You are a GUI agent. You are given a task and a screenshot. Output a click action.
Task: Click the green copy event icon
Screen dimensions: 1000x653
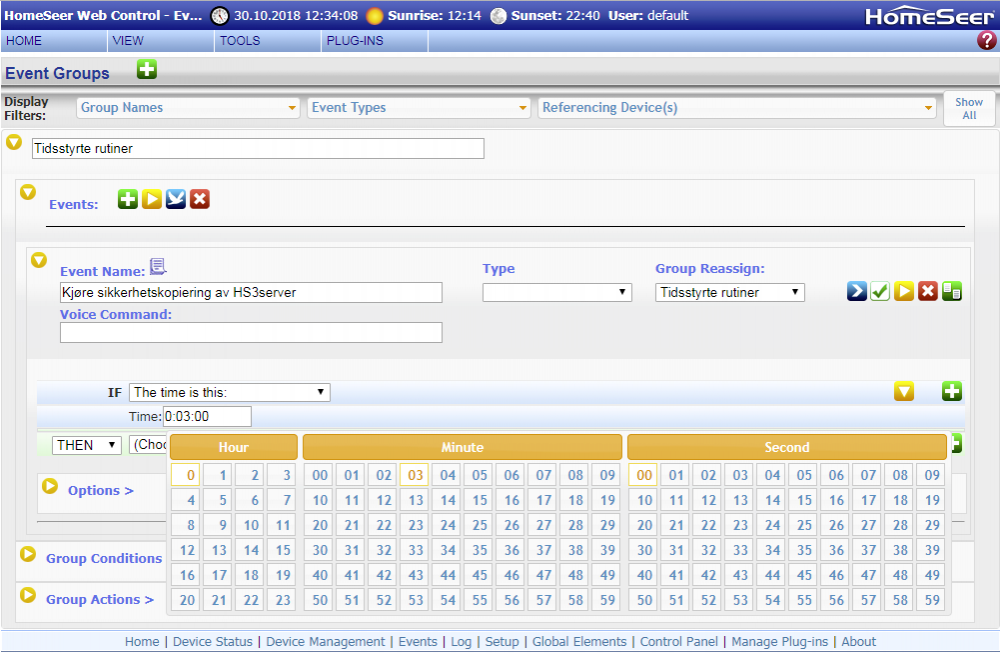952,291
